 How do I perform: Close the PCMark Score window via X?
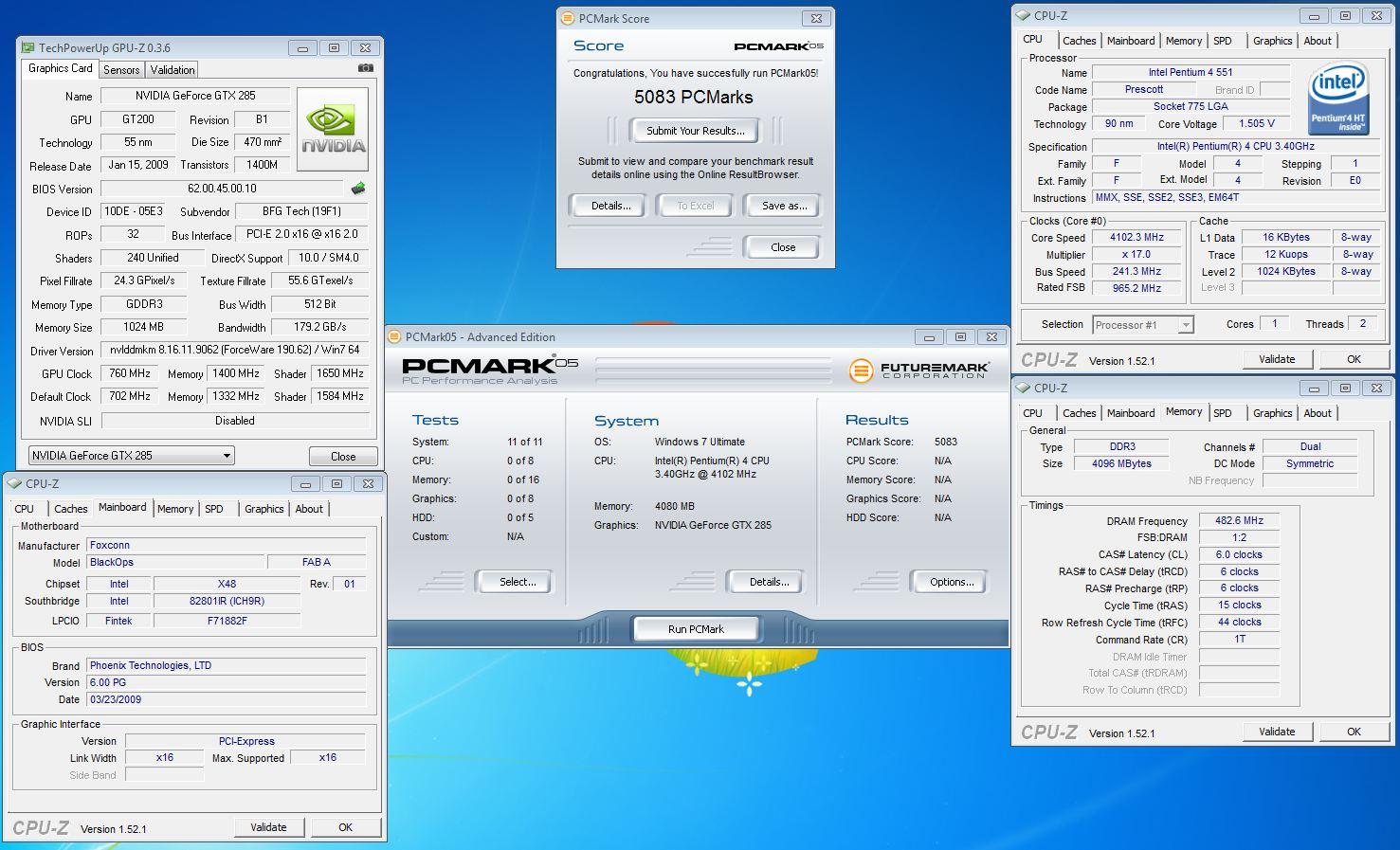click(x=816, y=18)
